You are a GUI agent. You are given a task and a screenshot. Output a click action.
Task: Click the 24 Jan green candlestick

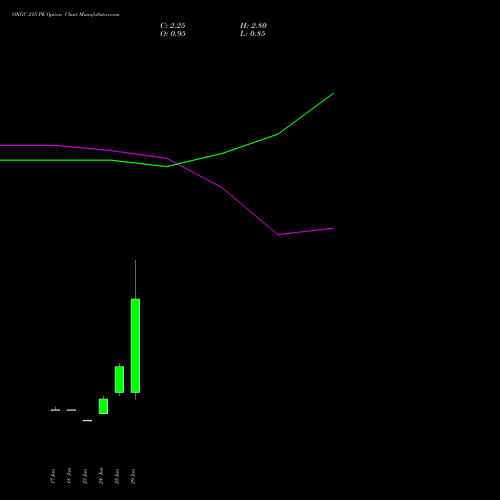point(103,406)
